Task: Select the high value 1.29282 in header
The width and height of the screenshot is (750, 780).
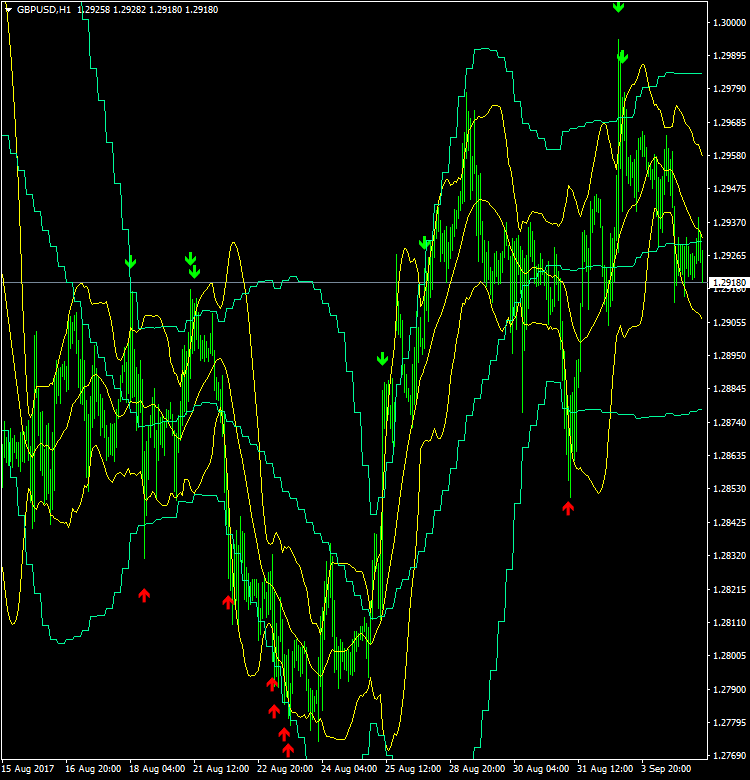Action: point(130,9)
